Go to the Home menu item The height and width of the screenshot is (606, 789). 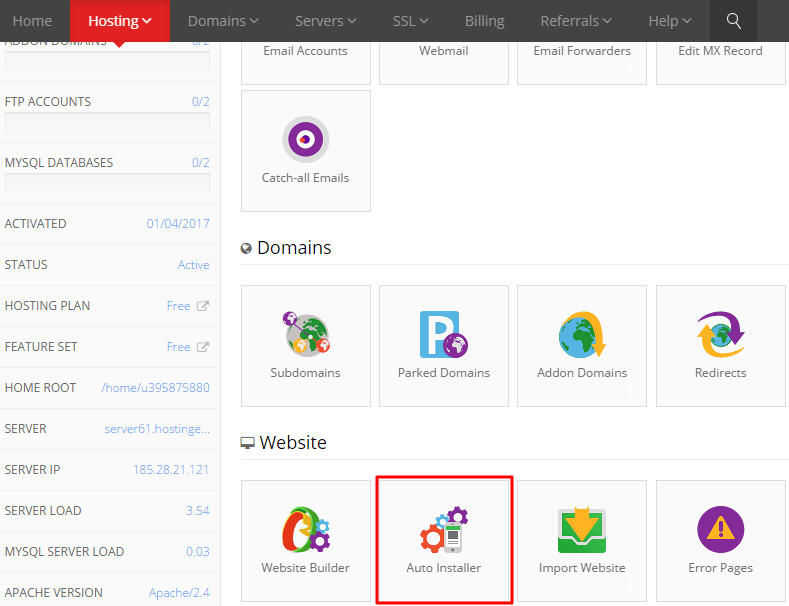(32, 21)
